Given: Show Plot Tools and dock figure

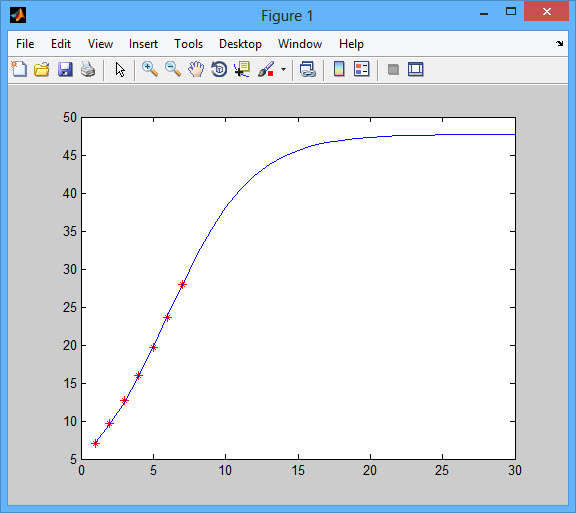Looking at the screenshot, I should pos(415,69).
